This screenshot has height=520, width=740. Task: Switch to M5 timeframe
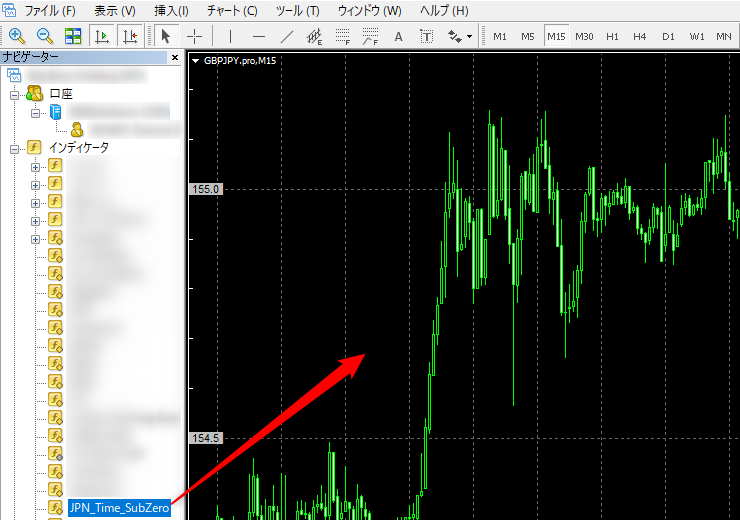click(528, 36)
